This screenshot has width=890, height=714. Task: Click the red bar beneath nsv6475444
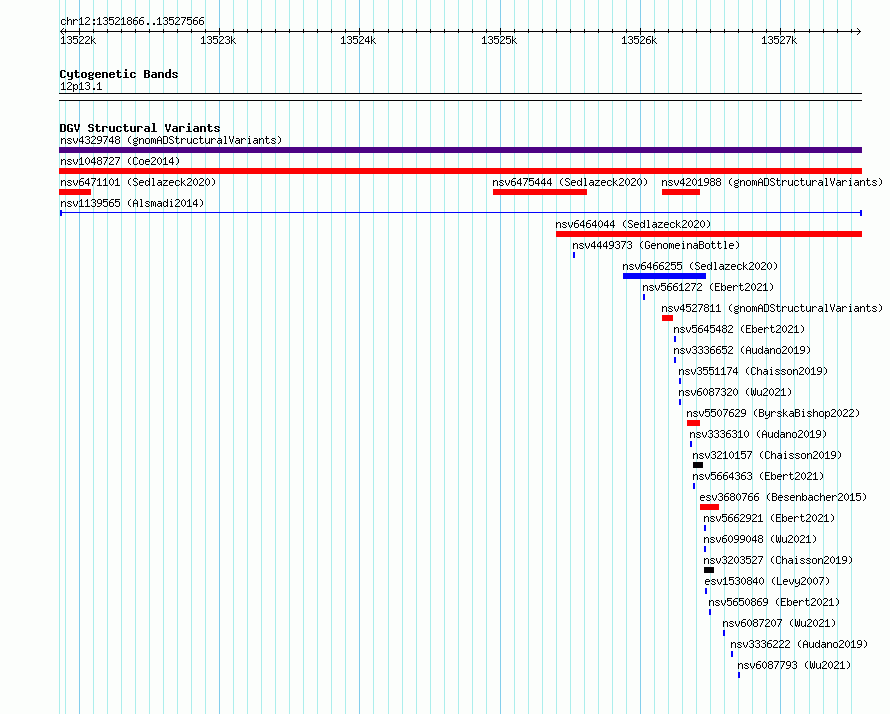point(540,192)
